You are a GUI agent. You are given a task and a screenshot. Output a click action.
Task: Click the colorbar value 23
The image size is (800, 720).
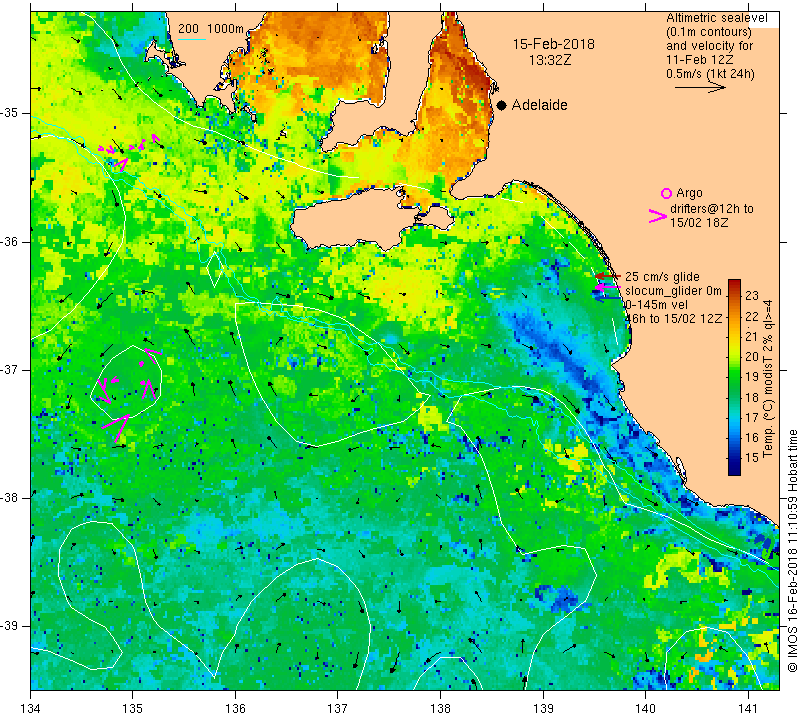pos(752,296)
